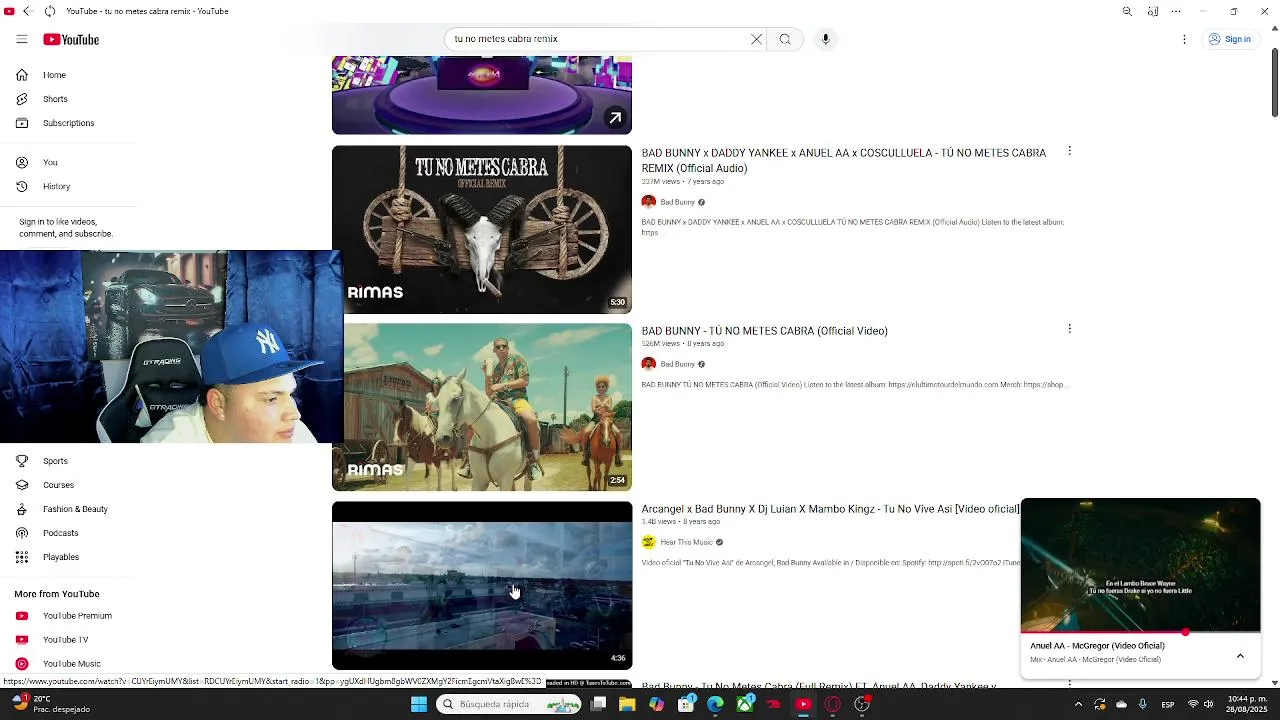This screenshot has width=1280, height=720.
Task: Open Podcasts in the sidebar
Action: (60, 533)
